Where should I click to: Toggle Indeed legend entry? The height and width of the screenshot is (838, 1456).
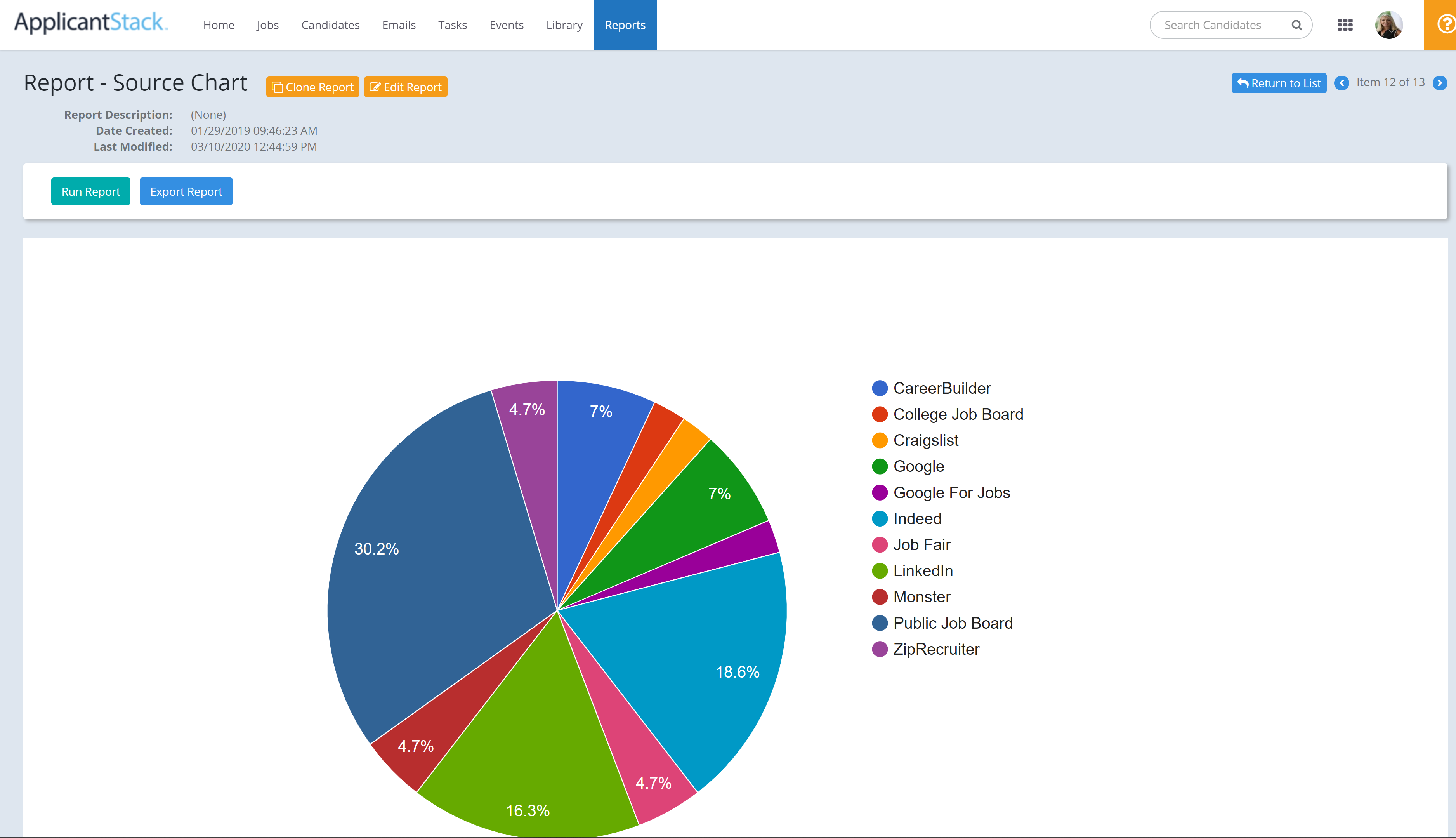(x=917, y=518)
